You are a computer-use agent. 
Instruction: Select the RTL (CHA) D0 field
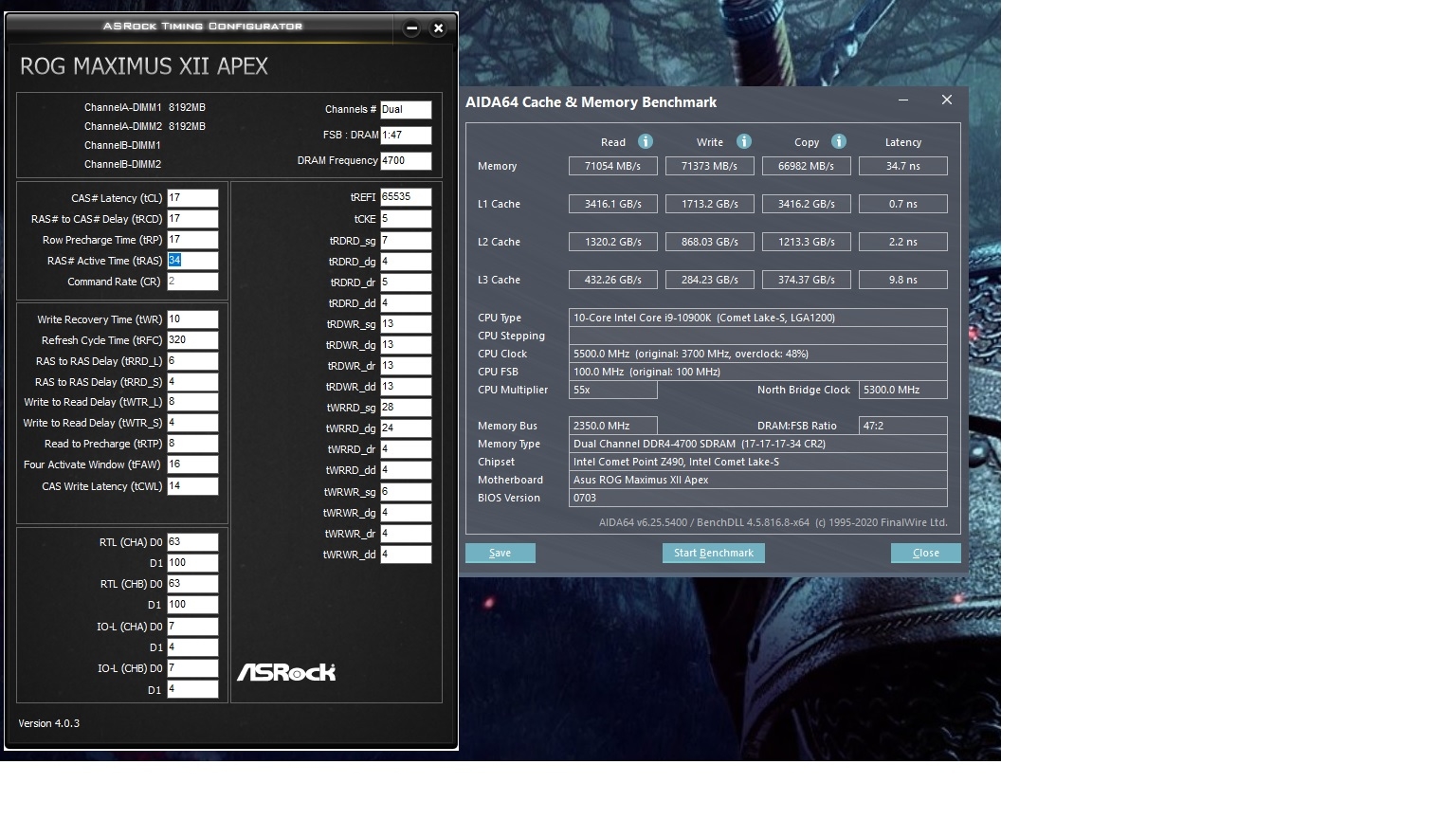point(193,542)
